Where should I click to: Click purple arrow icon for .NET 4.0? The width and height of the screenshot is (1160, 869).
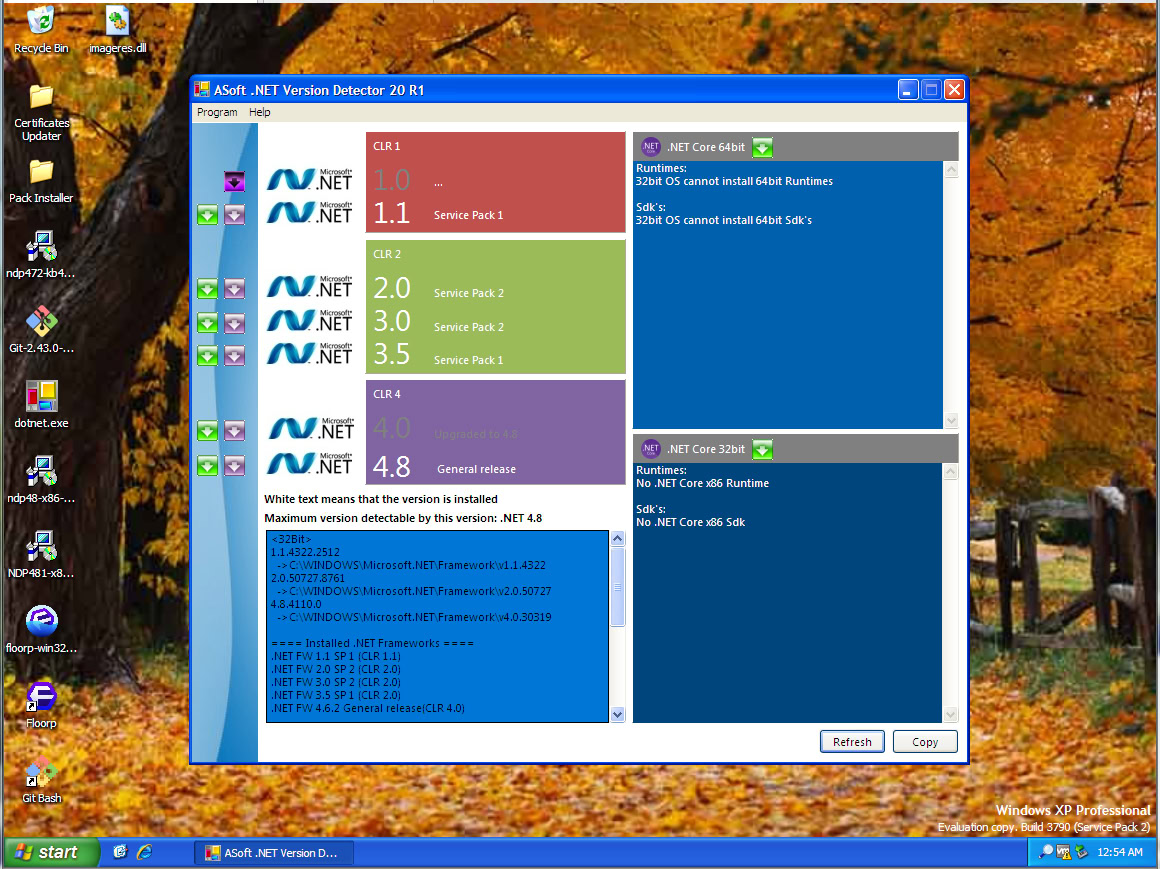pos(235,430)
